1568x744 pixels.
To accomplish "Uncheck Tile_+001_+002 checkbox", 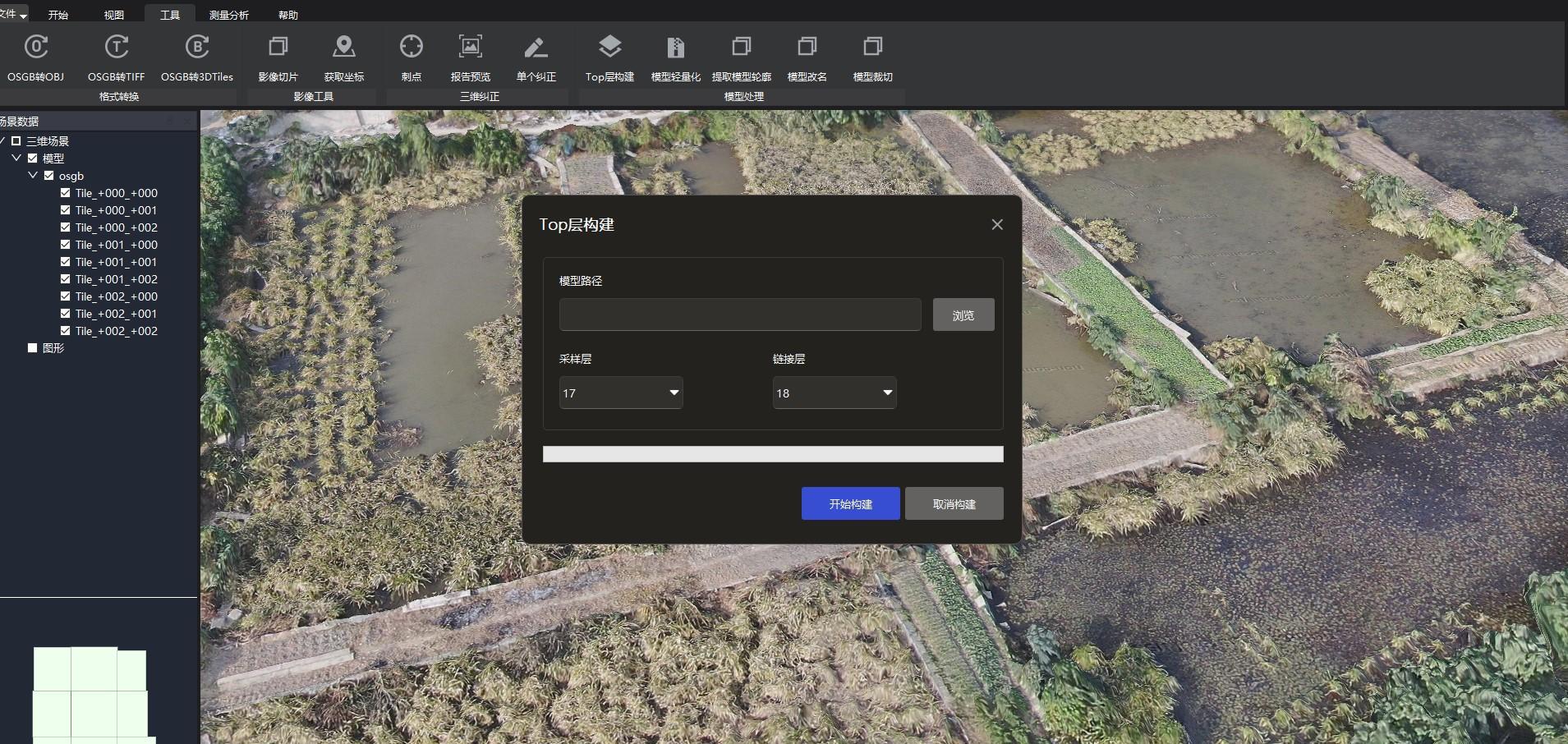I will [x=65, y=279].
